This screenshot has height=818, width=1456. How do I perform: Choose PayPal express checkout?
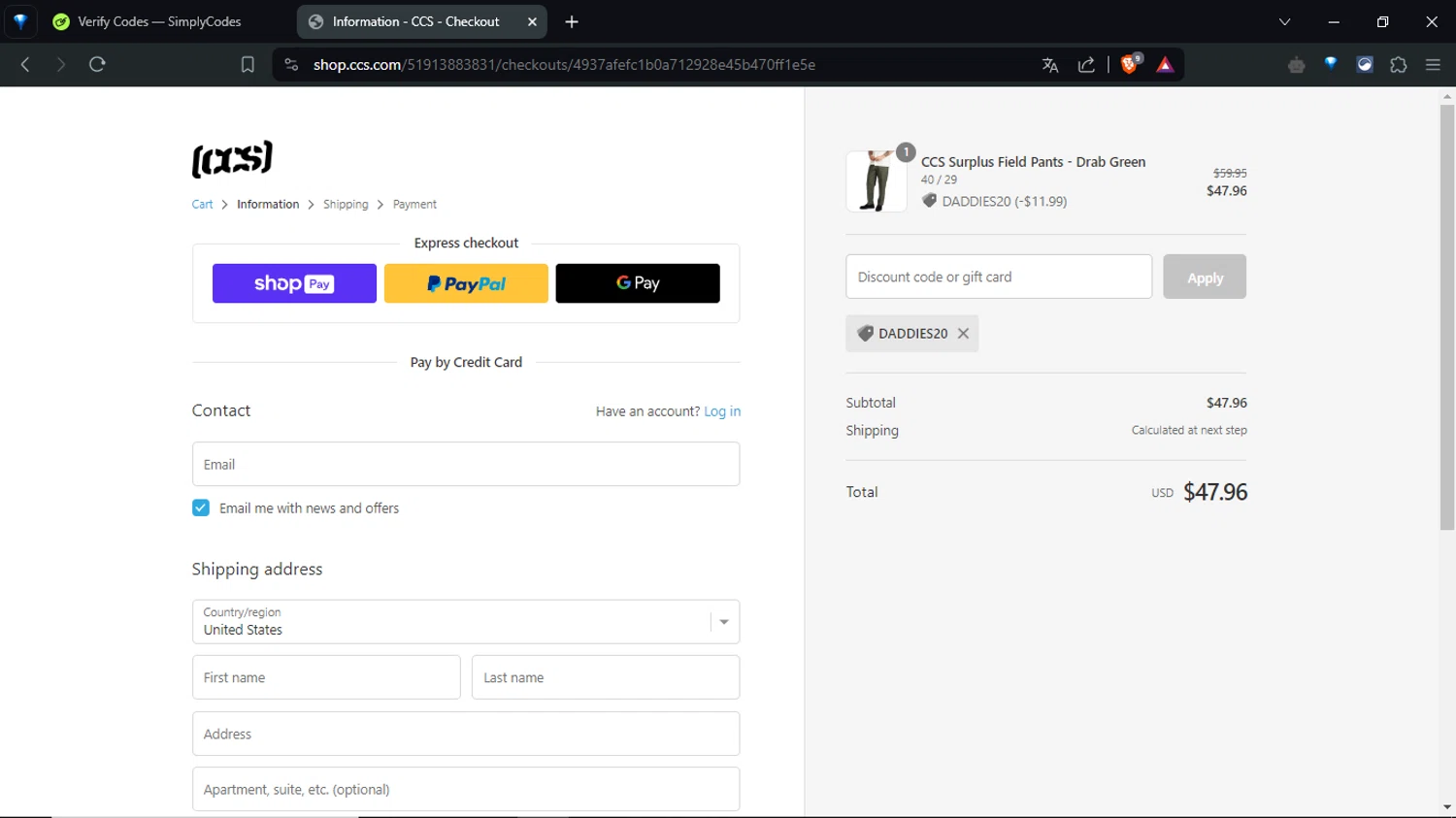pos(466,283)
